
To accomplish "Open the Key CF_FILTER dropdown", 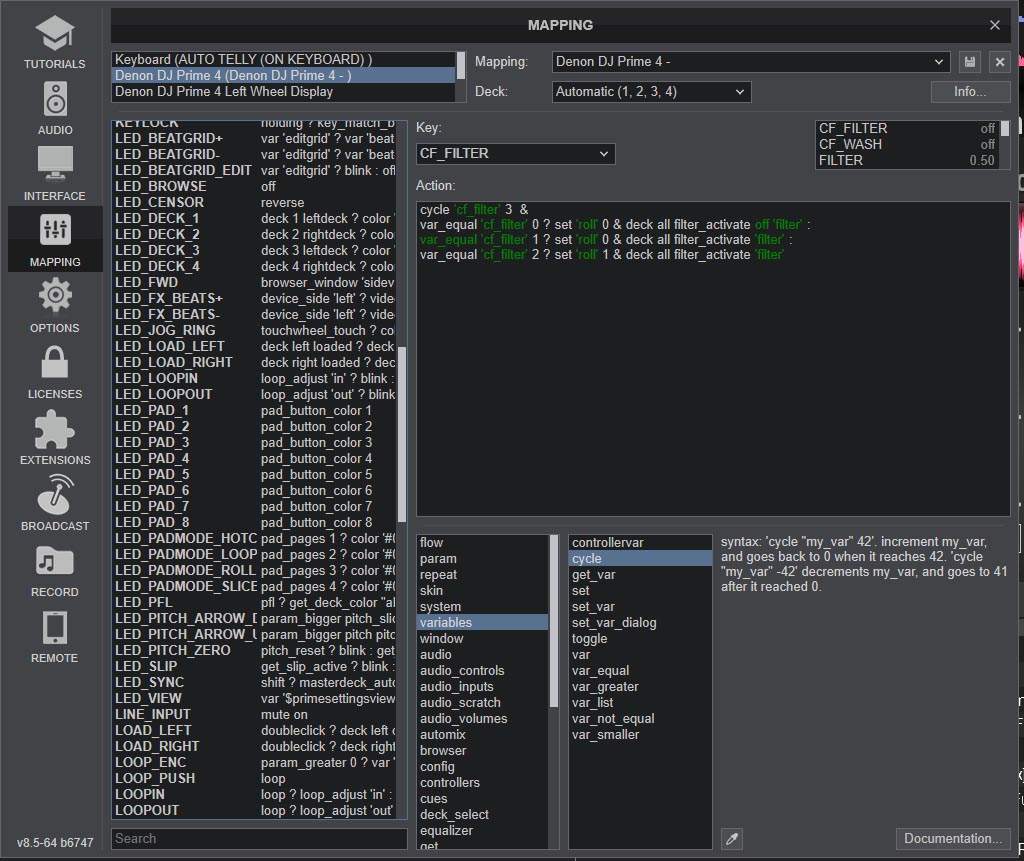I will pos(515,154).
